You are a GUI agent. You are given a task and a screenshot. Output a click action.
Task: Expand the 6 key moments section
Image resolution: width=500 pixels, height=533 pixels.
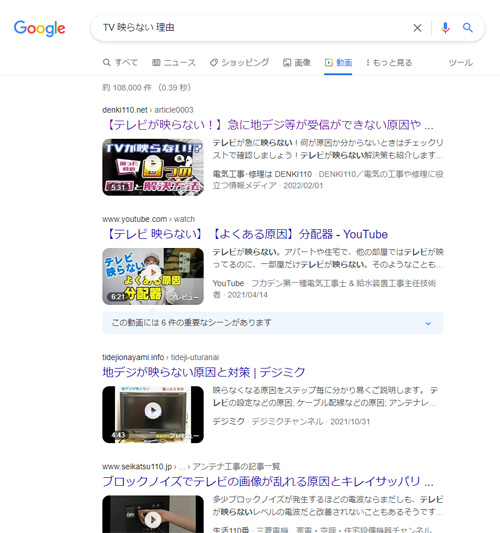tap(273, 323)
